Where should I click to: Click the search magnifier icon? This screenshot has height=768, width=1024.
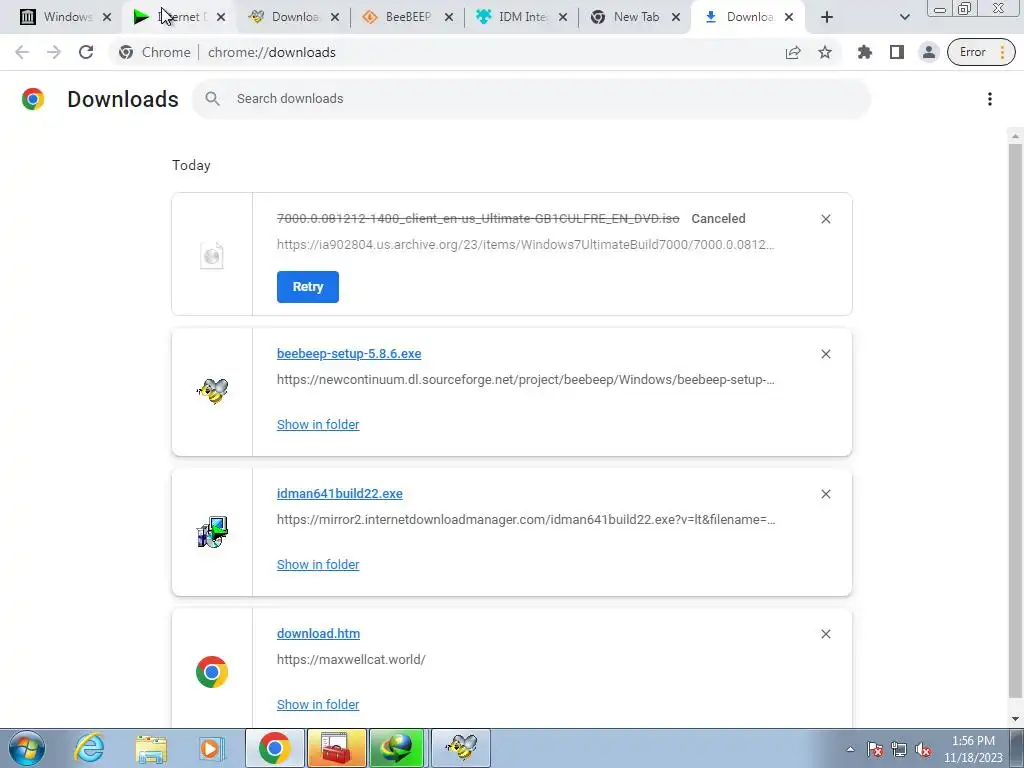coord(212,99)
